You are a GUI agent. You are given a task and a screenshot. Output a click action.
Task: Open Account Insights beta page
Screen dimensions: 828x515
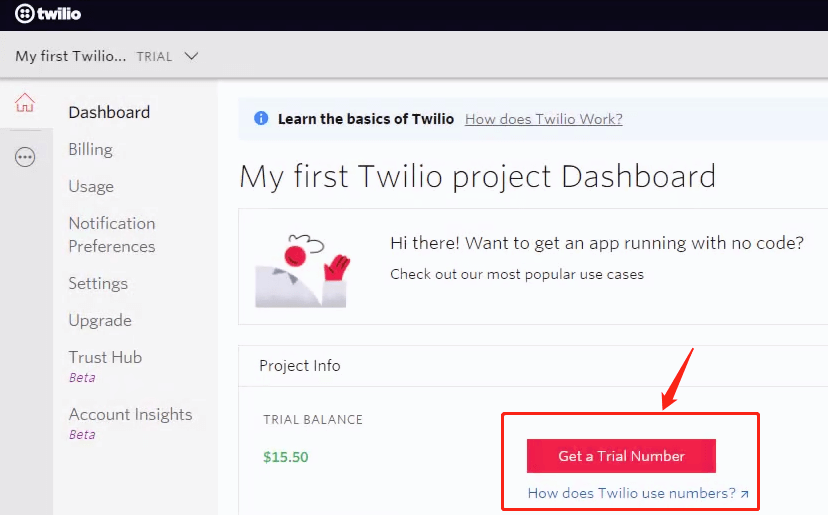pyautogui.click(x=130, y=414)
